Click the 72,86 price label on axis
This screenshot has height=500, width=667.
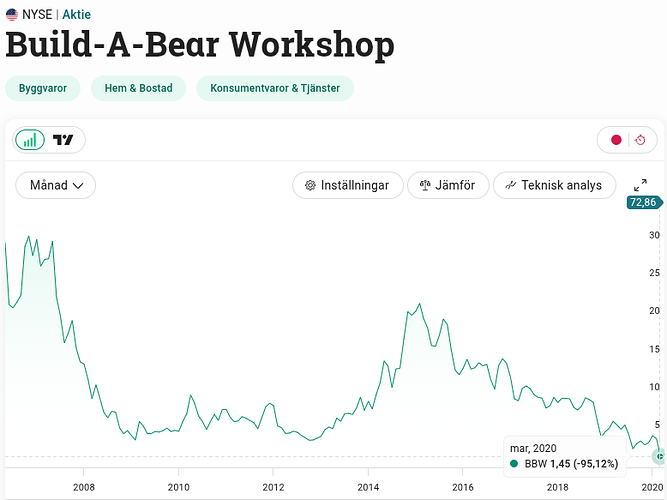click(x=642, y=202)
